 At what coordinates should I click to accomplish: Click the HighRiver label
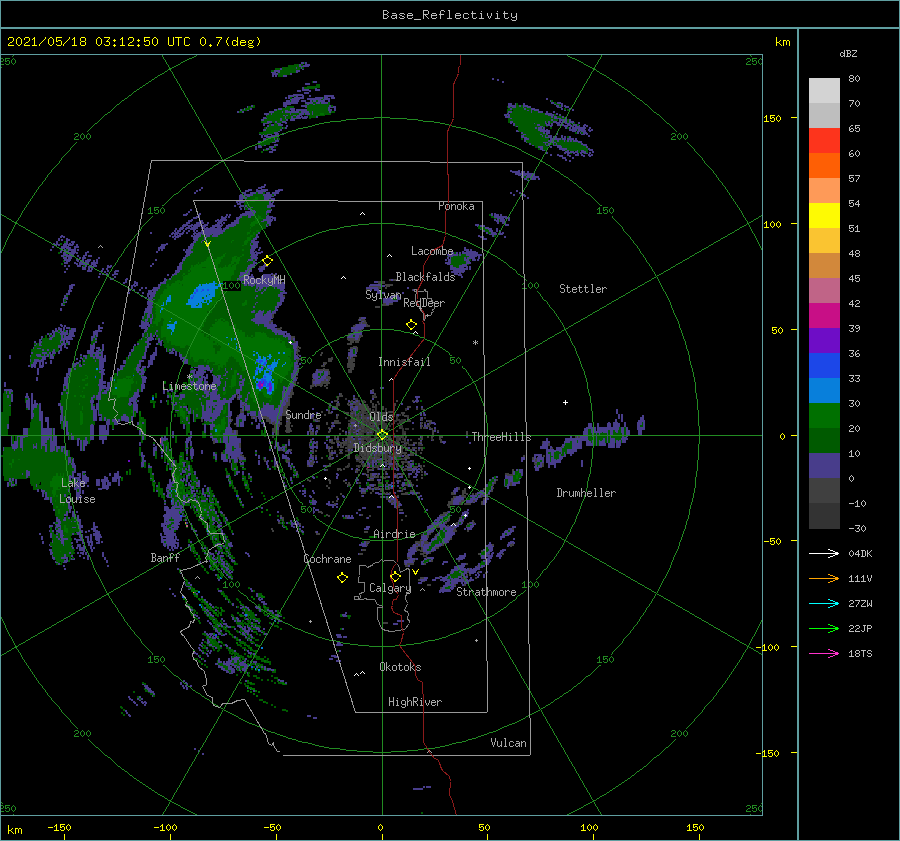[415, 702]
